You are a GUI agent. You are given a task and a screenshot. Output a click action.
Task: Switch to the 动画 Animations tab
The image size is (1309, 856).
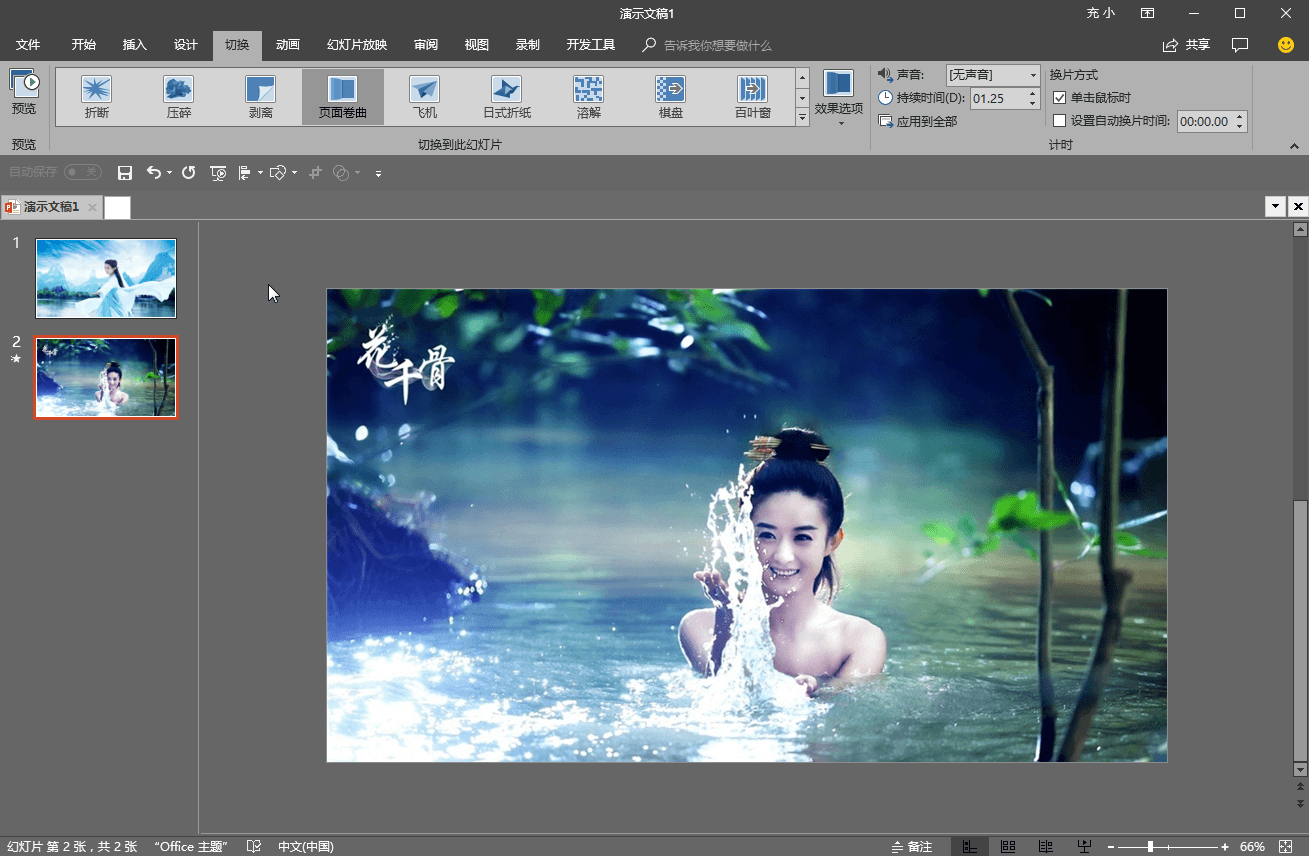coord(288,45)
